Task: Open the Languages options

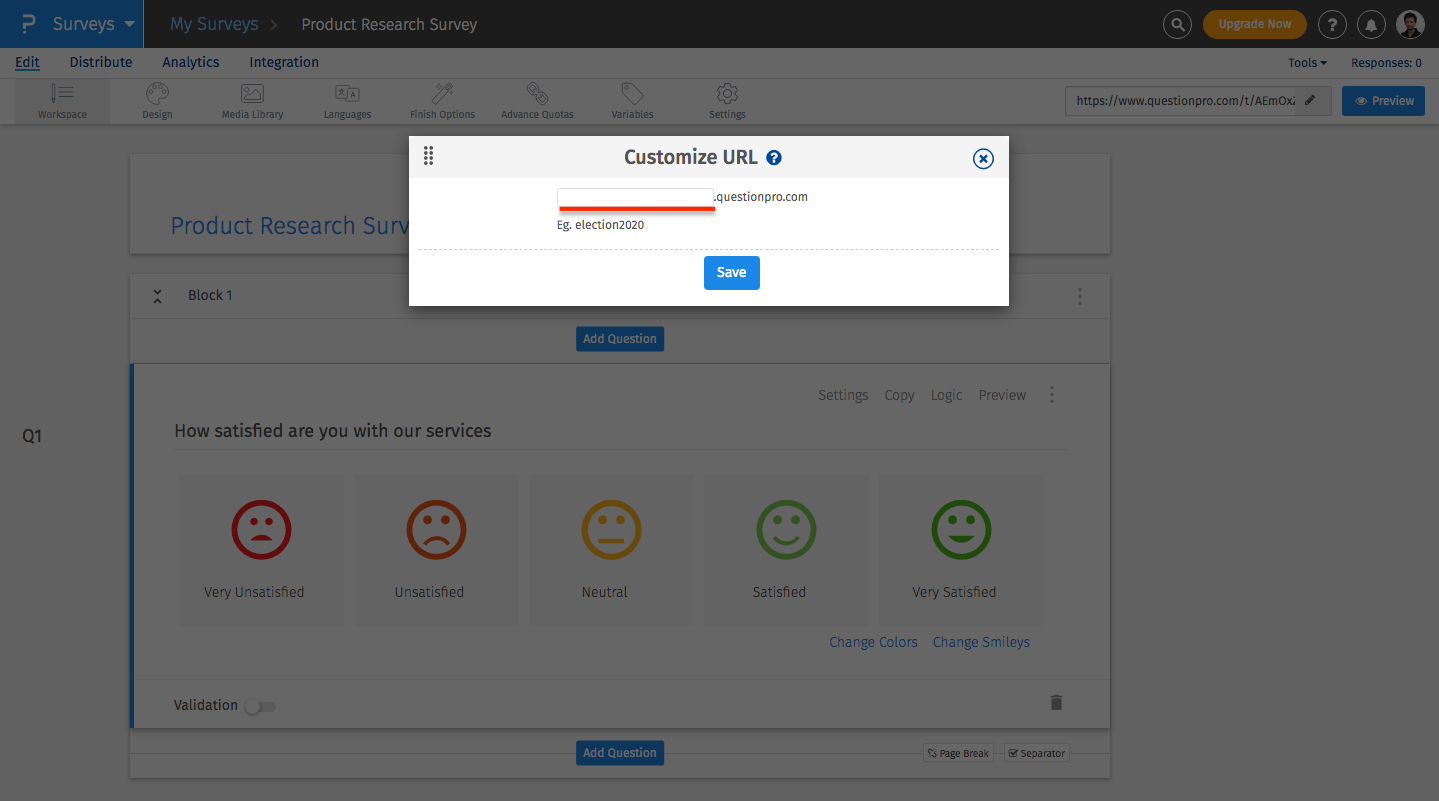Action: 346,100
